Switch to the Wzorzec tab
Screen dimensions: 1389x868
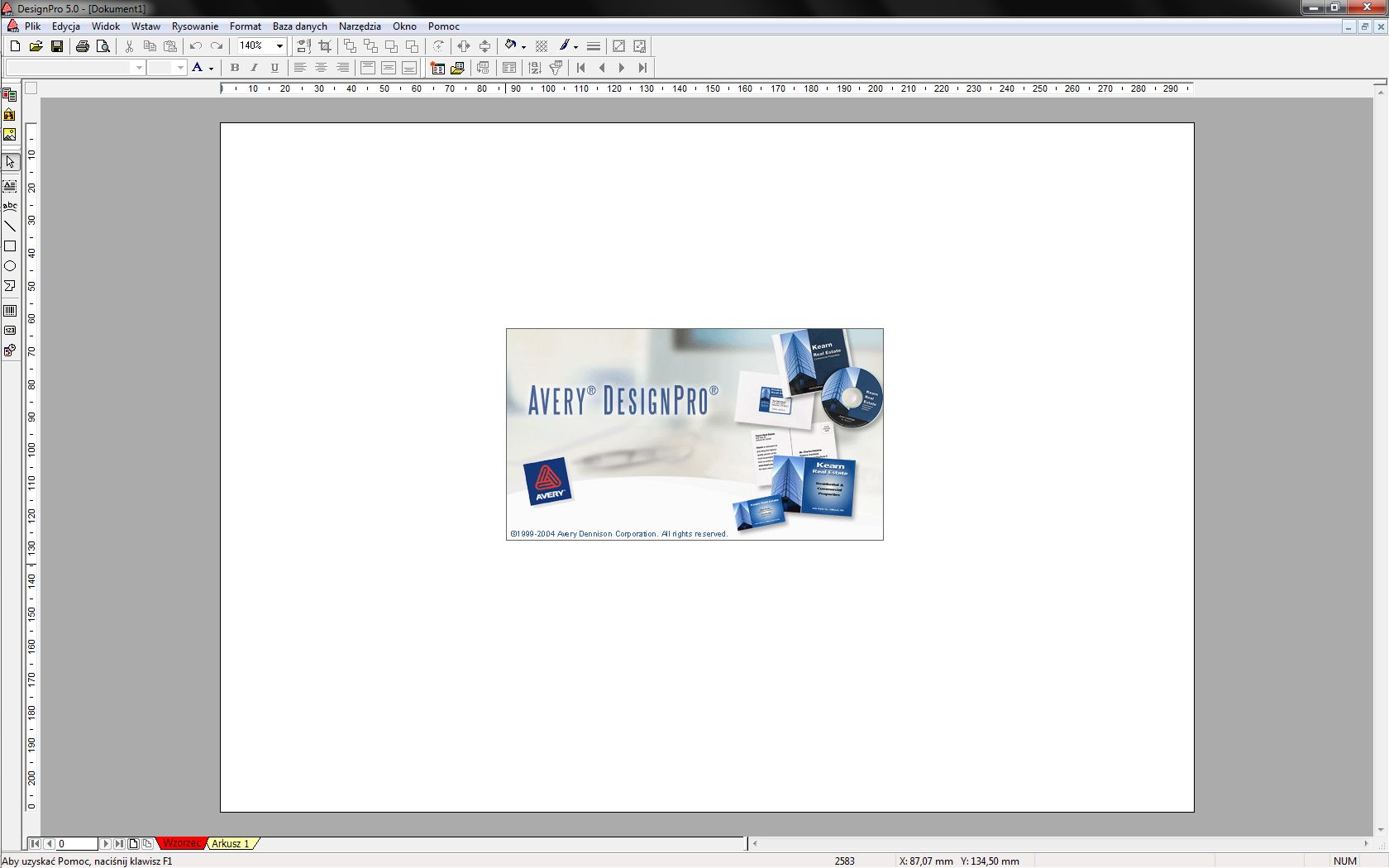pyautogui.click(x=181, y=843)
